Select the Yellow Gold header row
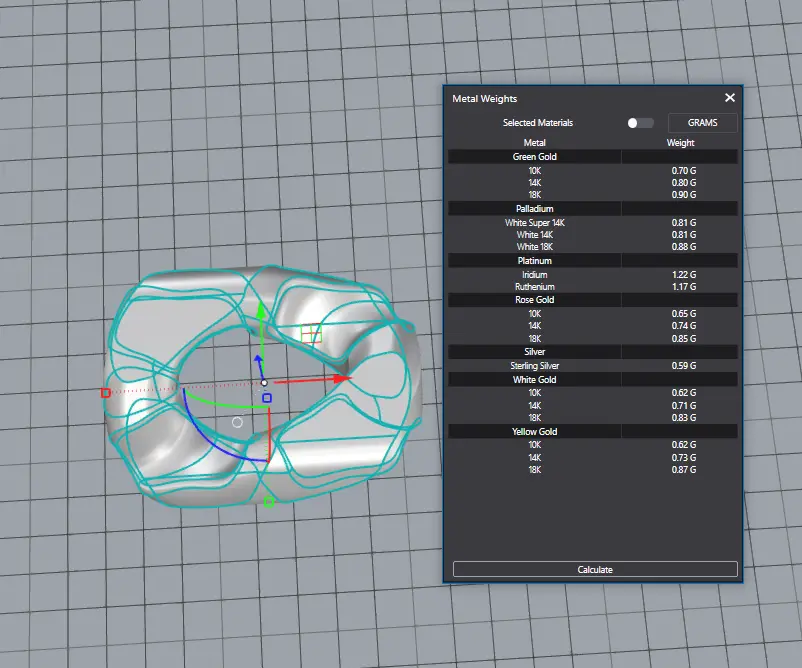Image resolution: width=802 pixels, height=668 pixels. click(593, 432)
